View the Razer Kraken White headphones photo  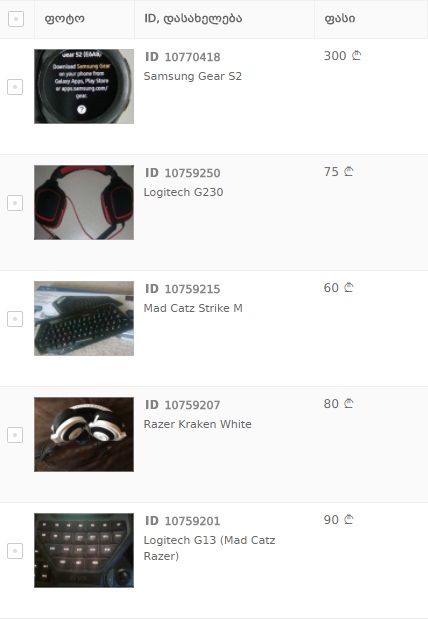coord(84,435)
